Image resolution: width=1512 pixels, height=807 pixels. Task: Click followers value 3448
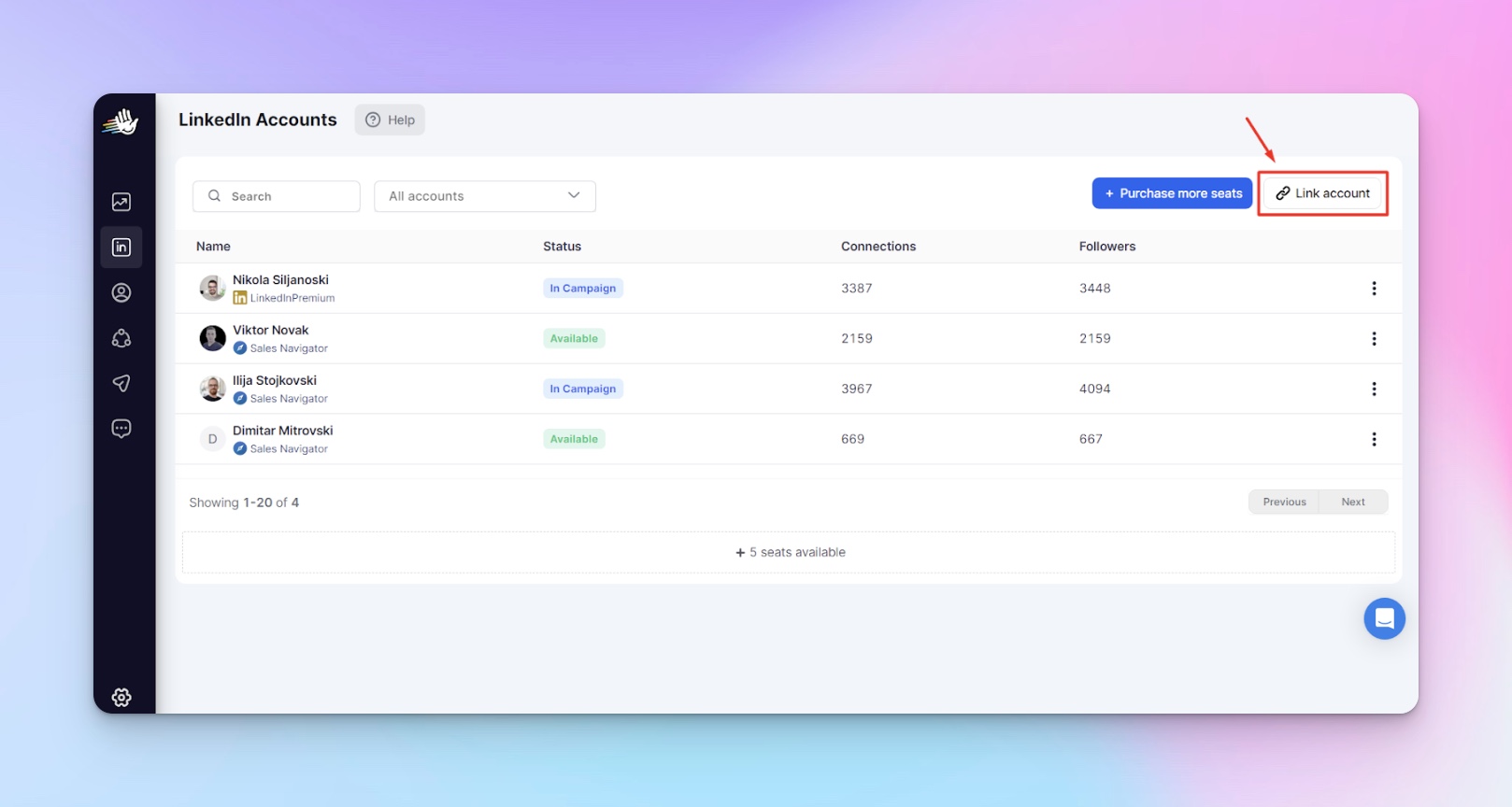[1094, 289]
